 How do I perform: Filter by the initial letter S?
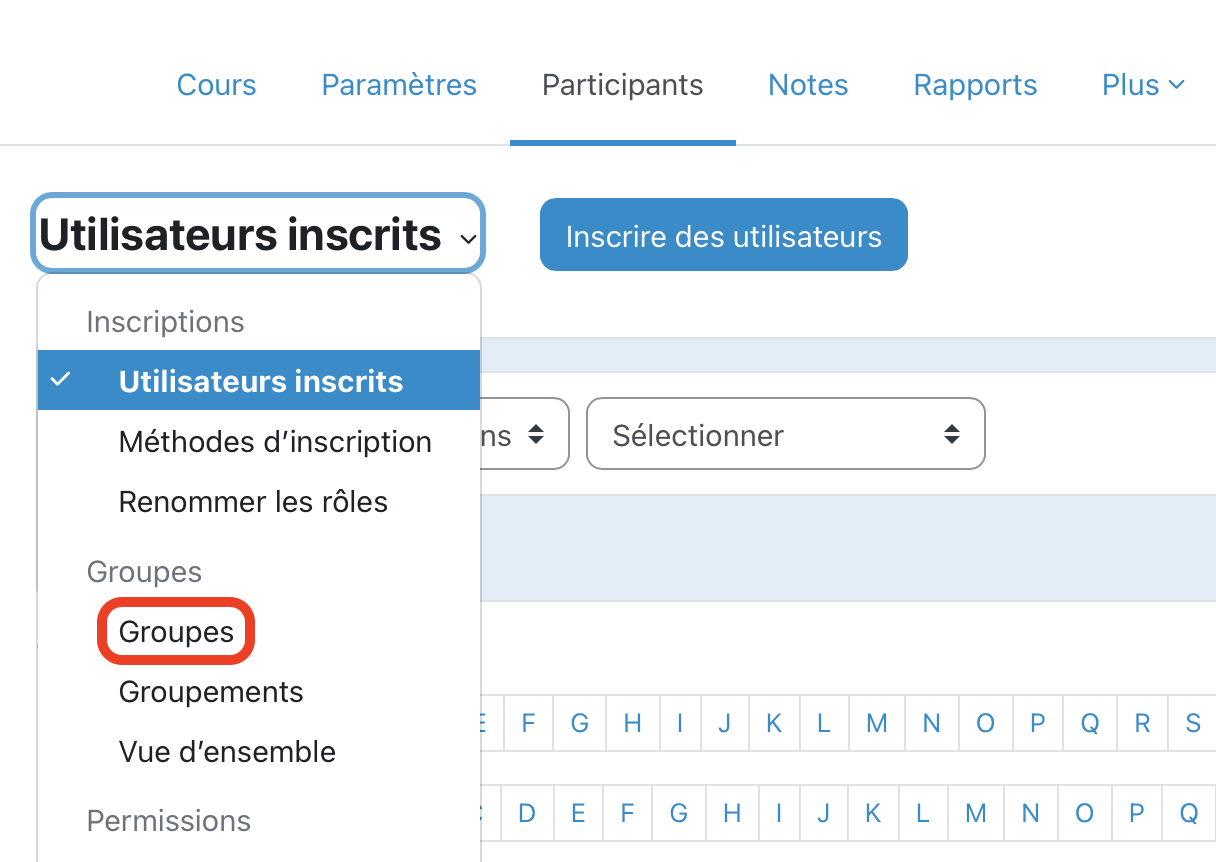click(1192, 723)
